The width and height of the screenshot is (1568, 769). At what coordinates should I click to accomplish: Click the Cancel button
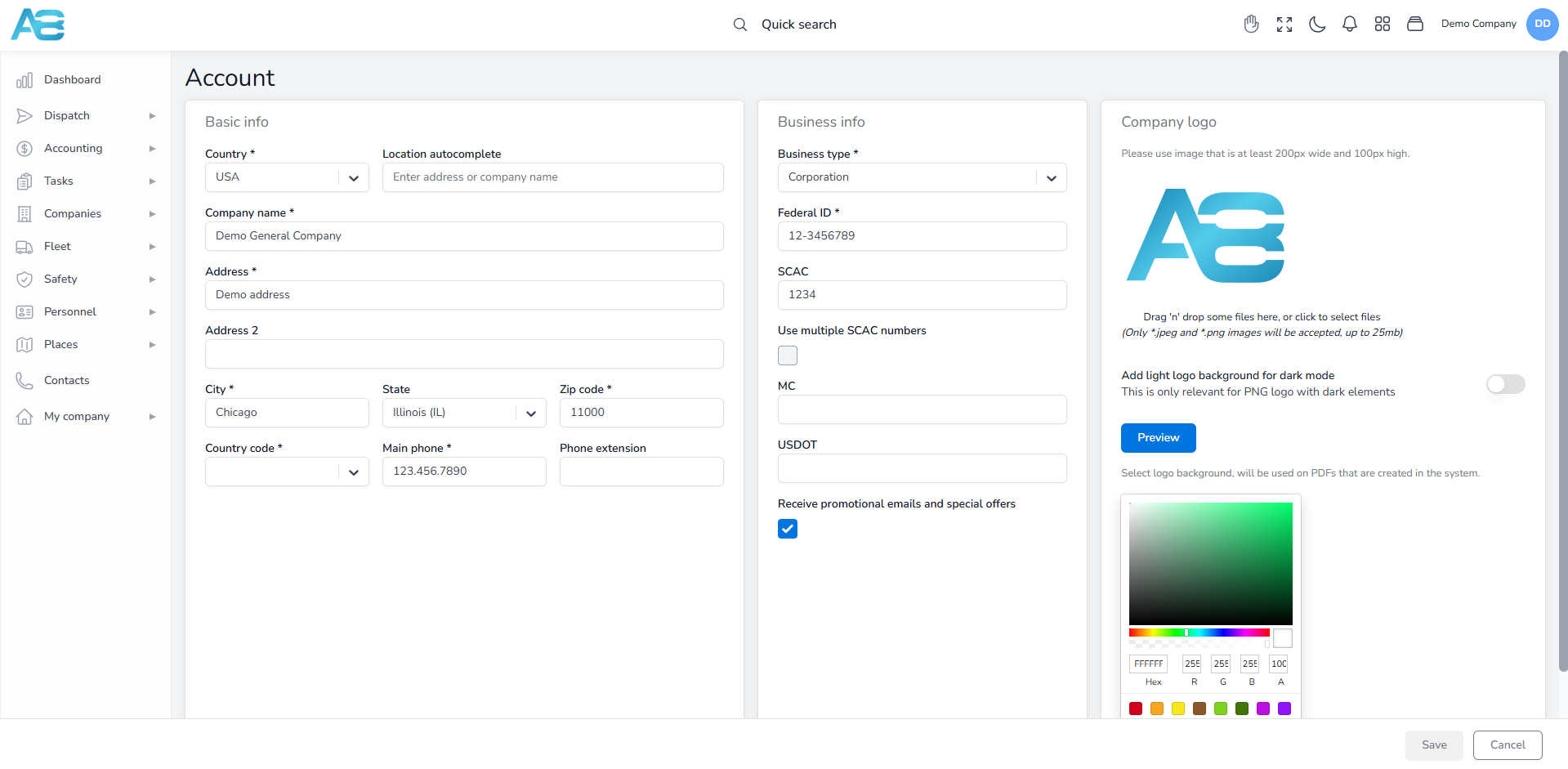click(1508, 745)
